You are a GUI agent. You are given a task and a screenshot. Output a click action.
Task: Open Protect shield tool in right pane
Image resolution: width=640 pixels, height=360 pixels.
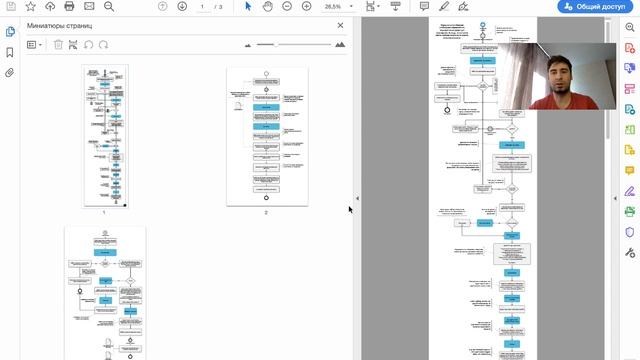click(x=629, y=232)
